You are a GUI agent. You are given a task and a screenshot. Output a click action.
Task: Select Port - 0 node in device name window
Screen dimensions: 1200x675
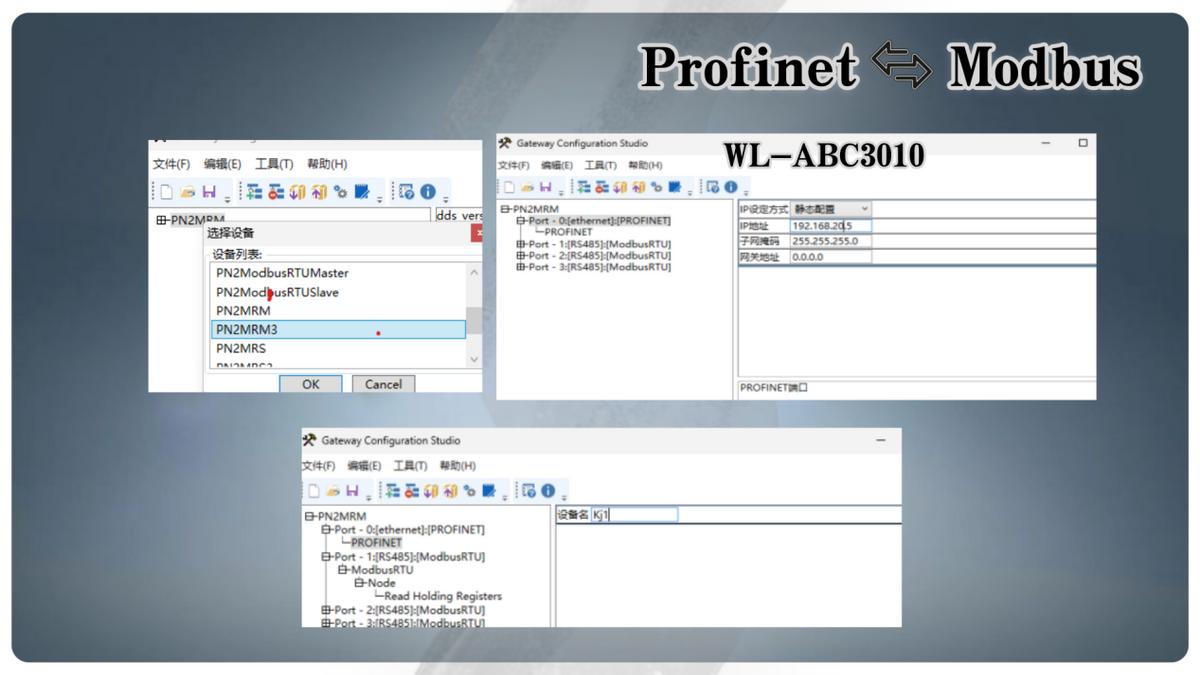tap(409, 530)
